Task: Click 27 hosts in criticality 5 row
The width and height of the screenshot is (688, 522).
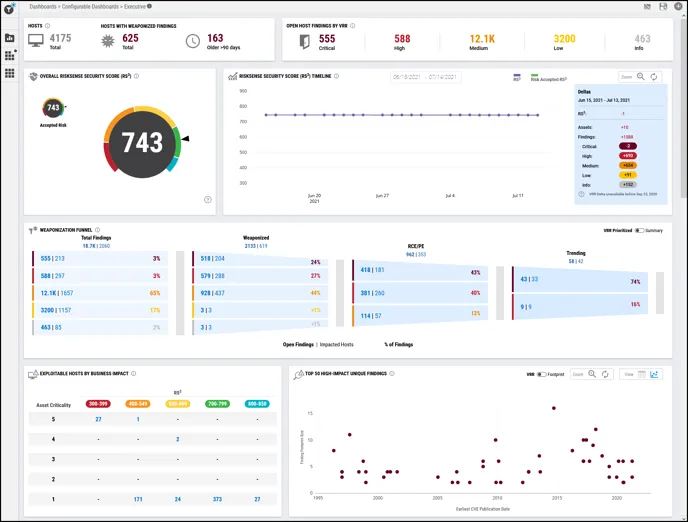Action: pos(98,419)
